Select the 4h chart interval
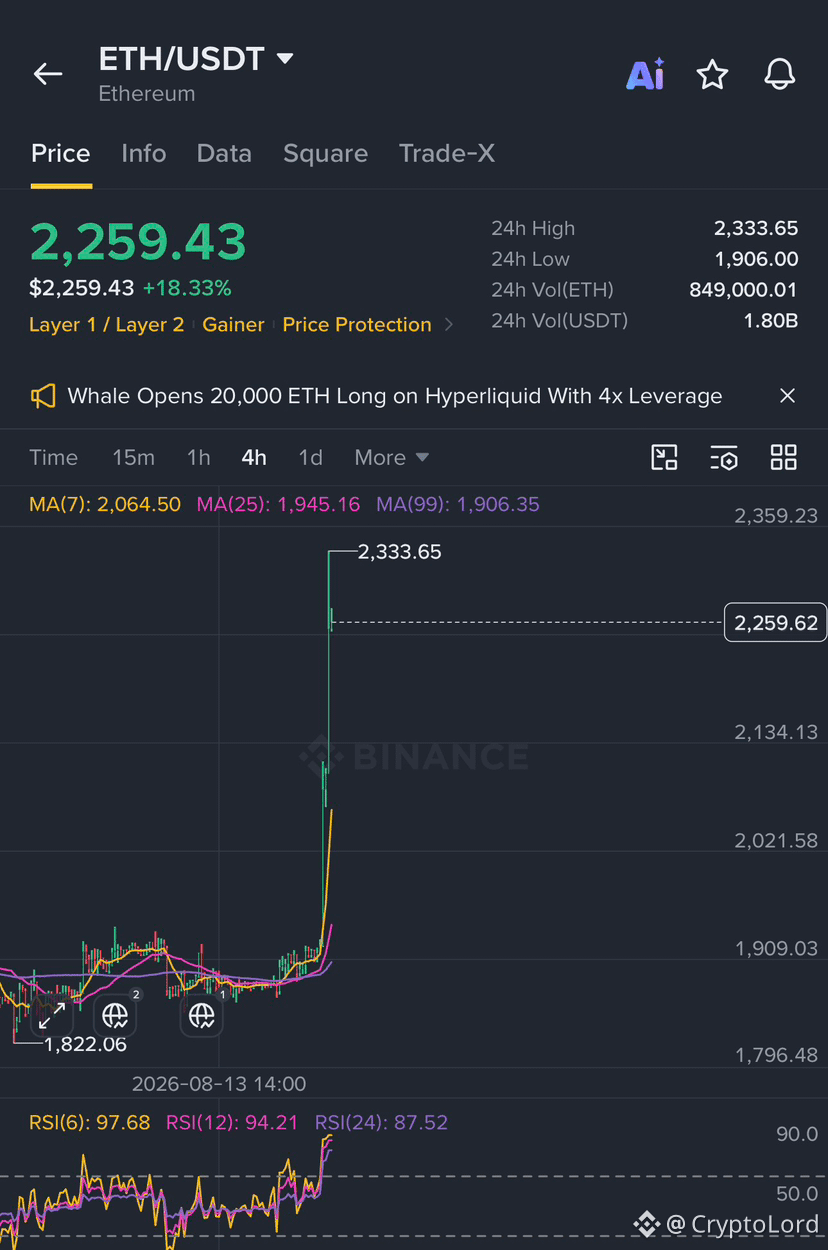Viewport: 828px width, 1250px height. click(x=254, y=458)
